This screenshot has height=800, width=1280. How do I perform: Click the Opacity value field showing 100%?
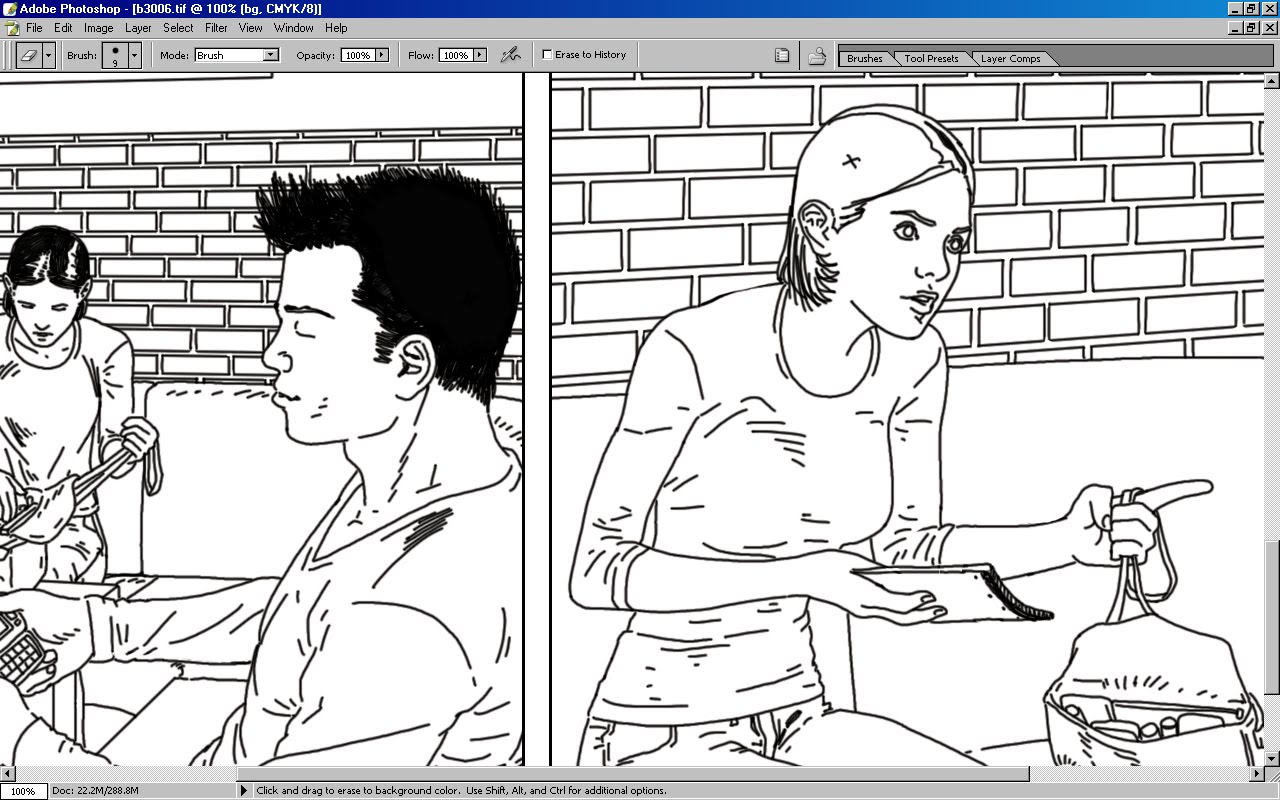tap(358, 55)
